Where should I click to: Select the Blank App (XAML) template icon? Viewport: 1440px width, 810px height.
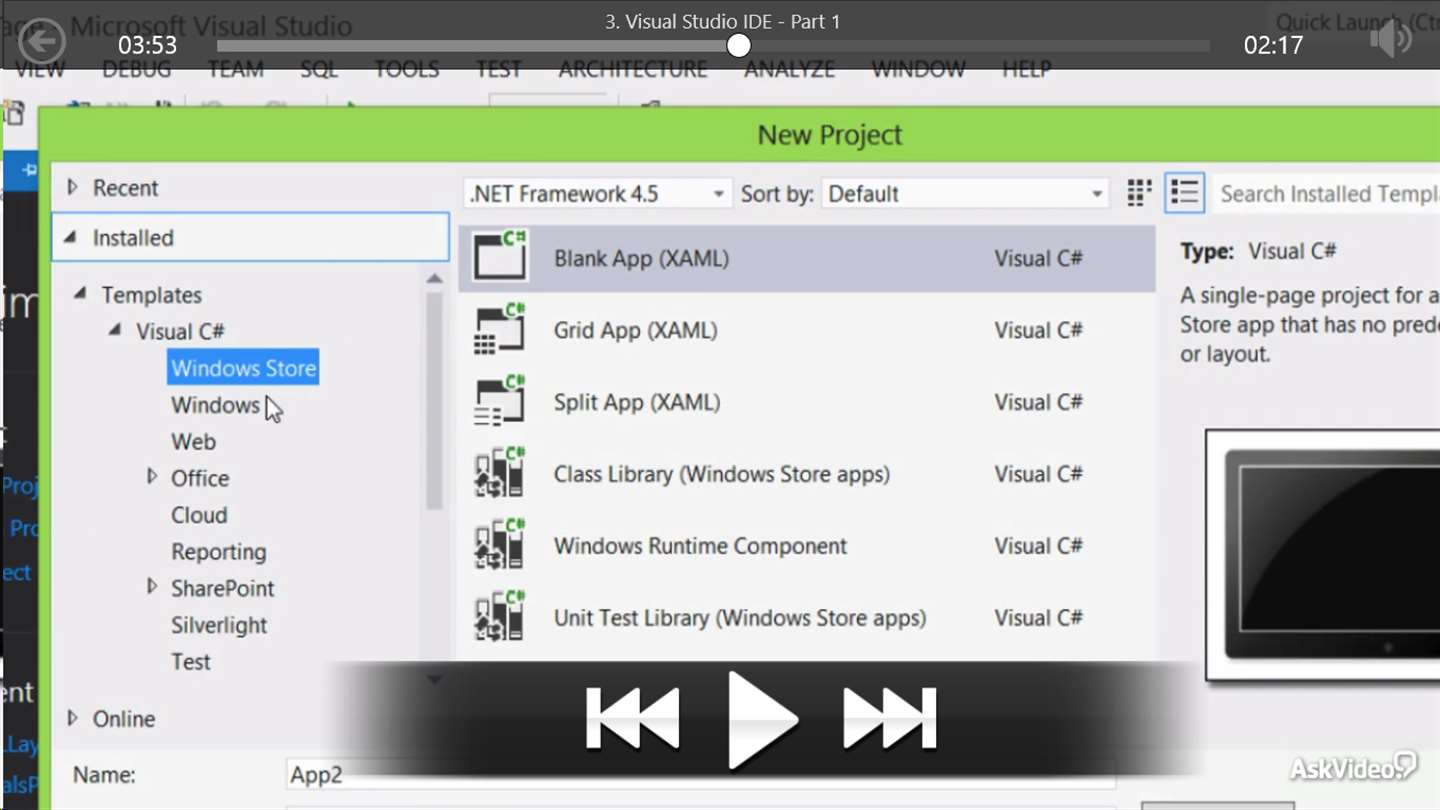(500, 257)
